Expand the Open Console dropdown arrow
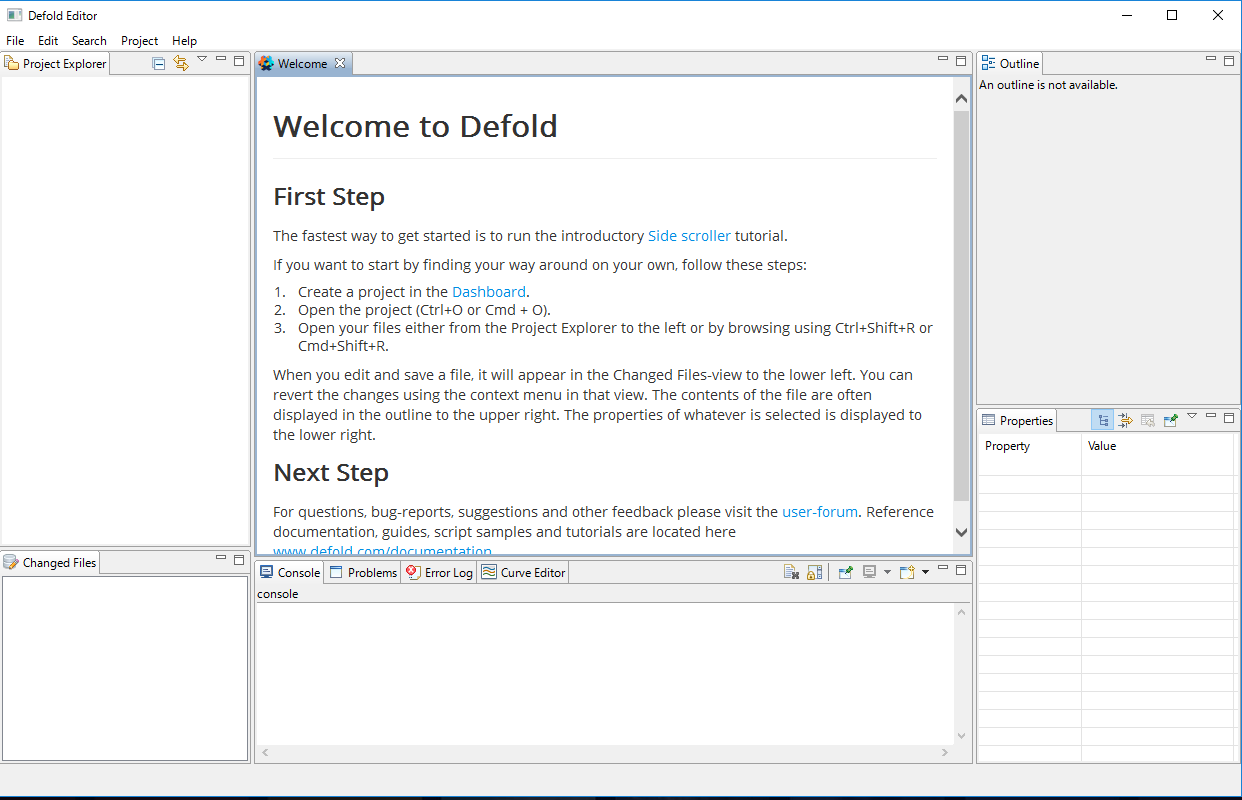 (925, 572)
